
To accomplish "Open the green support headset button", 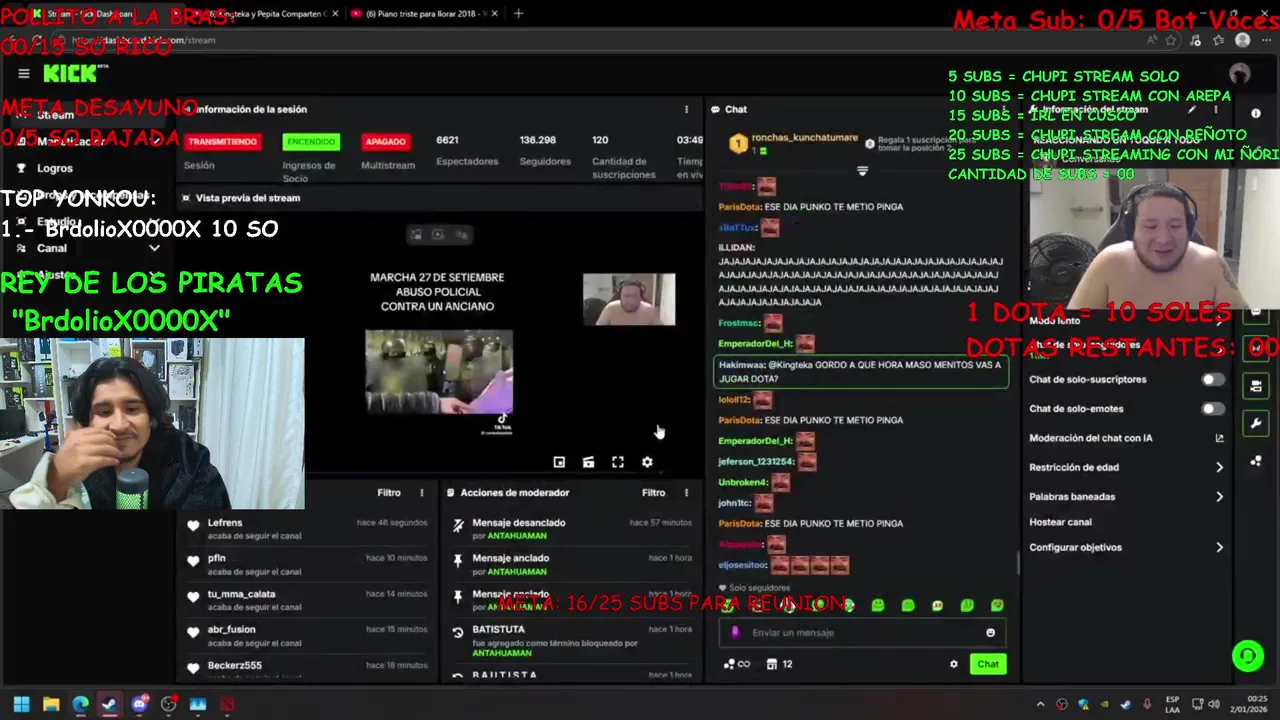I will point(1247,656).
